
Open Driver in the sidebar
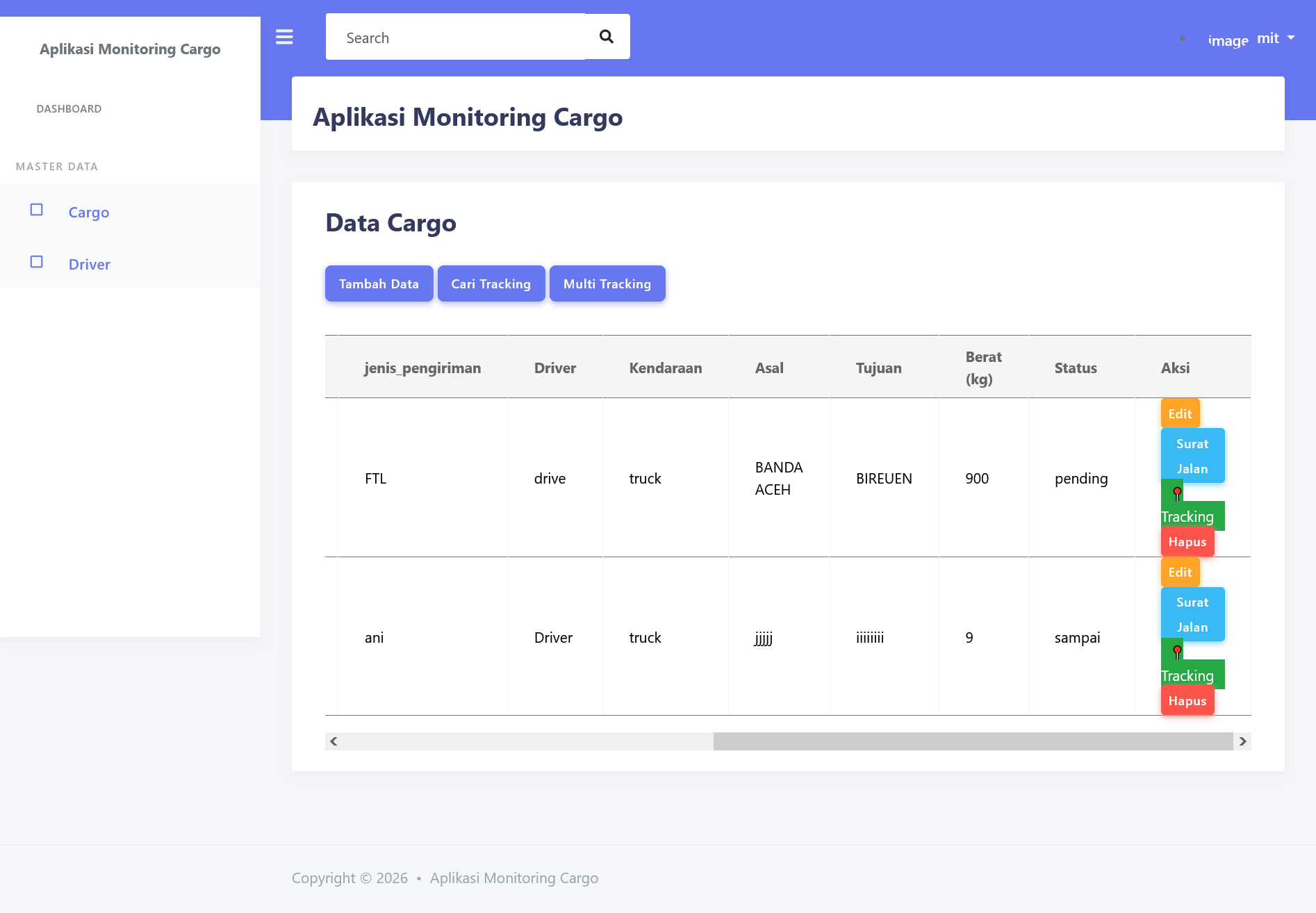point(89,265)
